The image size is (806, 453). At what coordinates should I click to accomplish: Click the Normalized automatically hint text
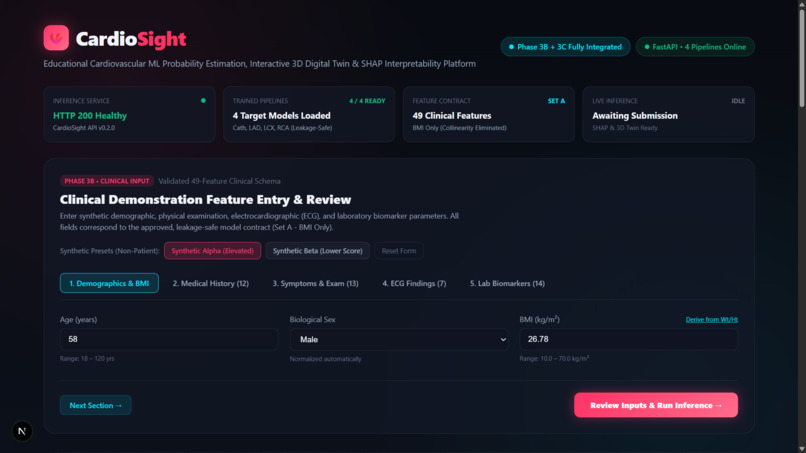click(325, 359)
